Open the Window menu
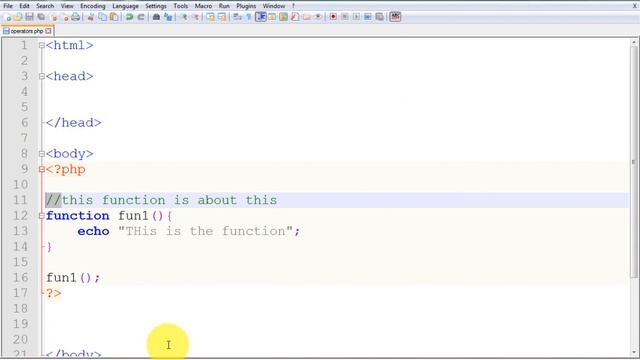Viewport: 640px width, 360px height. pyautogui.click(x=274, y=6)
